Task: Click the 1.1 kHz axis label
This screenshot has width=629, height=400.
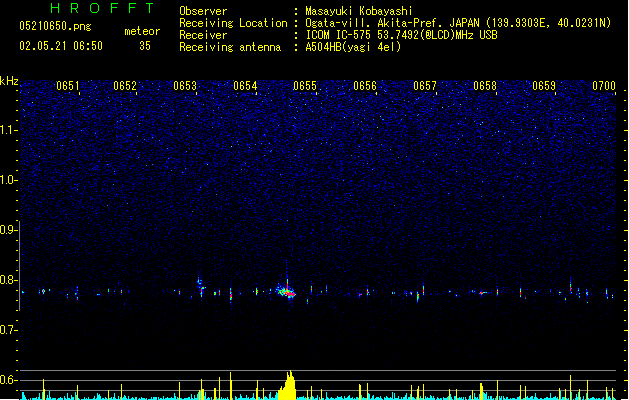Action: click(9, 130)
